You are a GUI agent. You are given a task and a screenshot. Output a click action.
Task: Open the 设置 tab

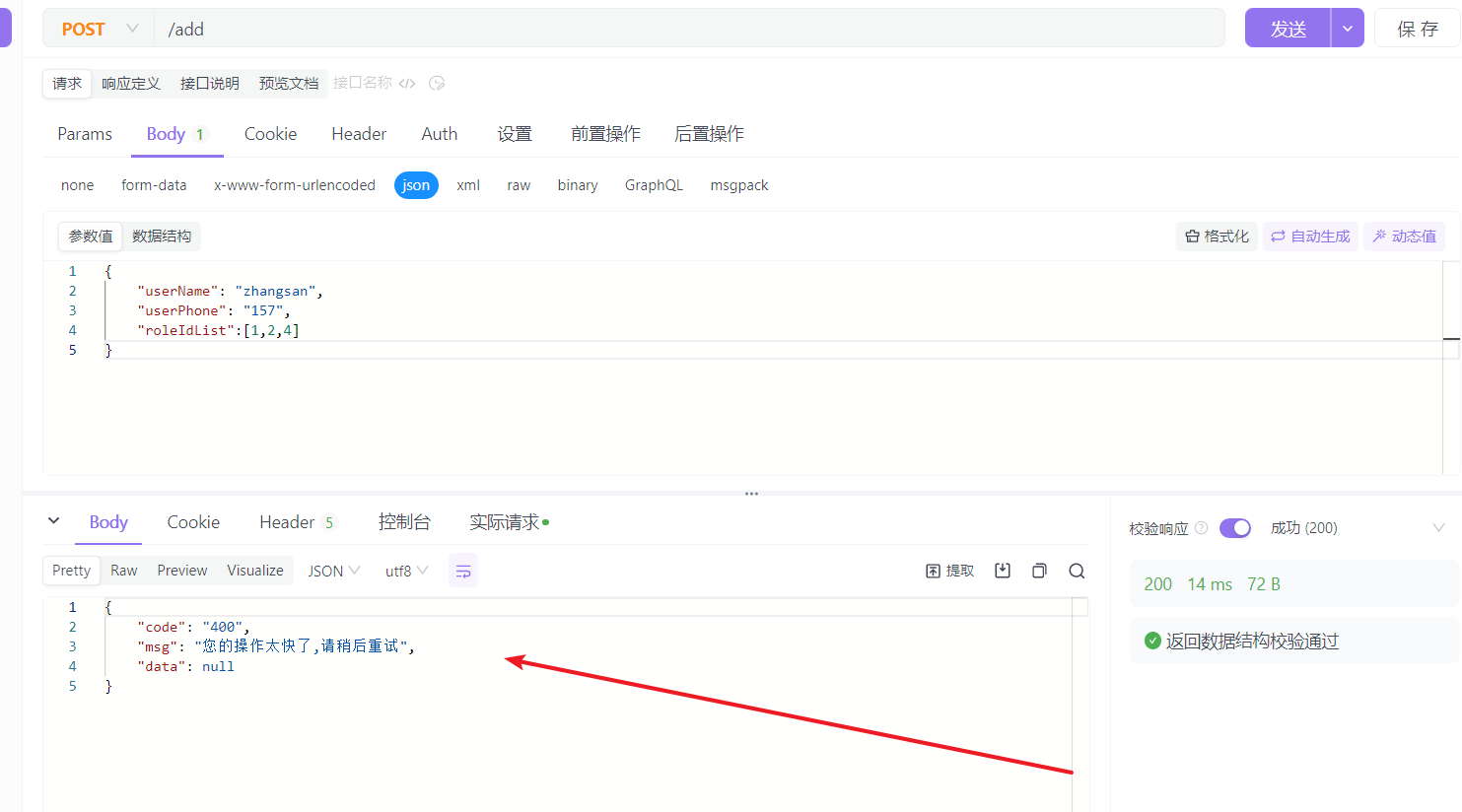[x=515, y=134]
